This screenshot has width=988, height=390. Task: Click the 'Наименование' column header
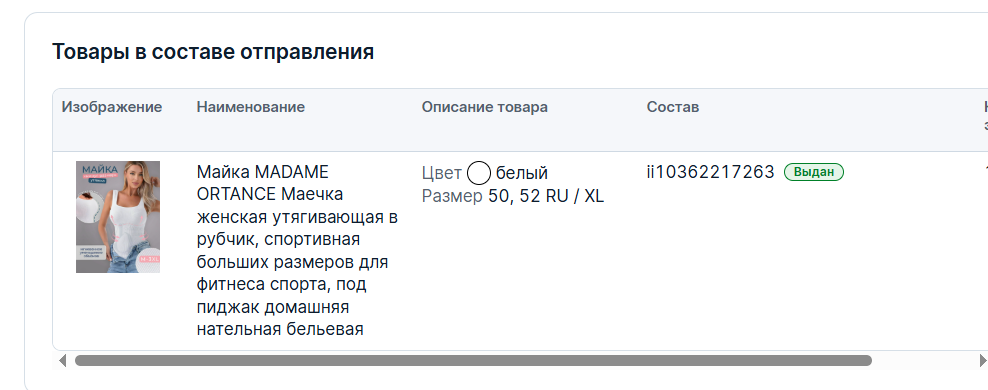[x=251, y=107]
